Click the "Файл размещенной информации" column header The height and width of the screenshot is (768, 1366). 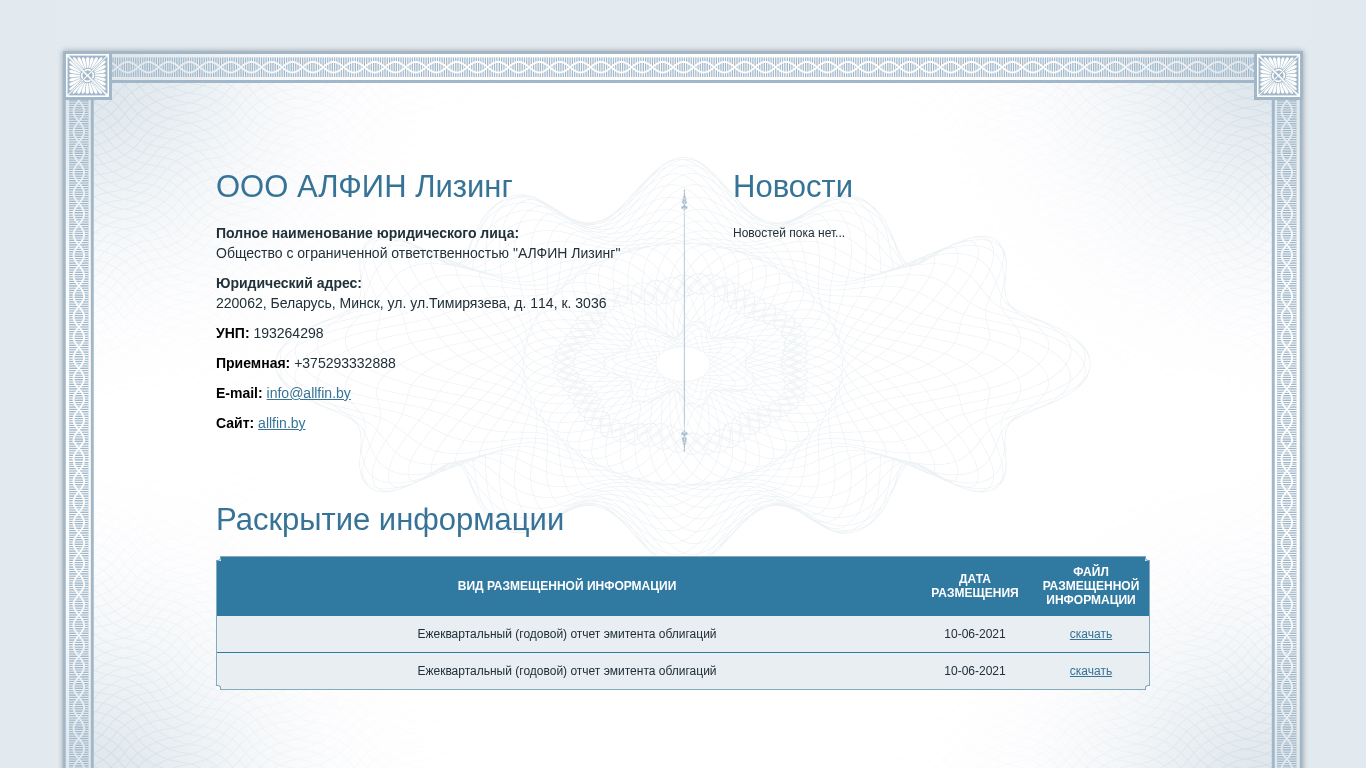point(1091,586)
